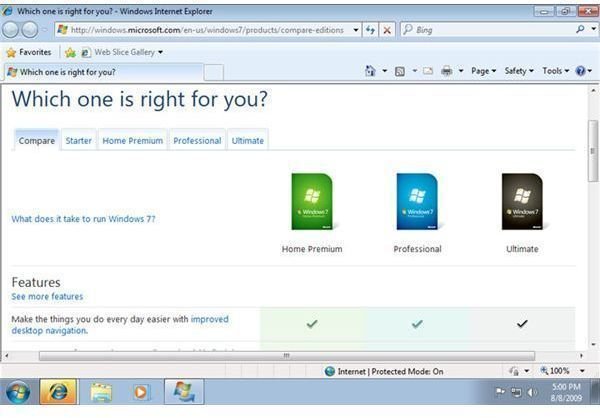
Task: Open 'What does it take to run Windows 7?' link
Action: point(83,219)
